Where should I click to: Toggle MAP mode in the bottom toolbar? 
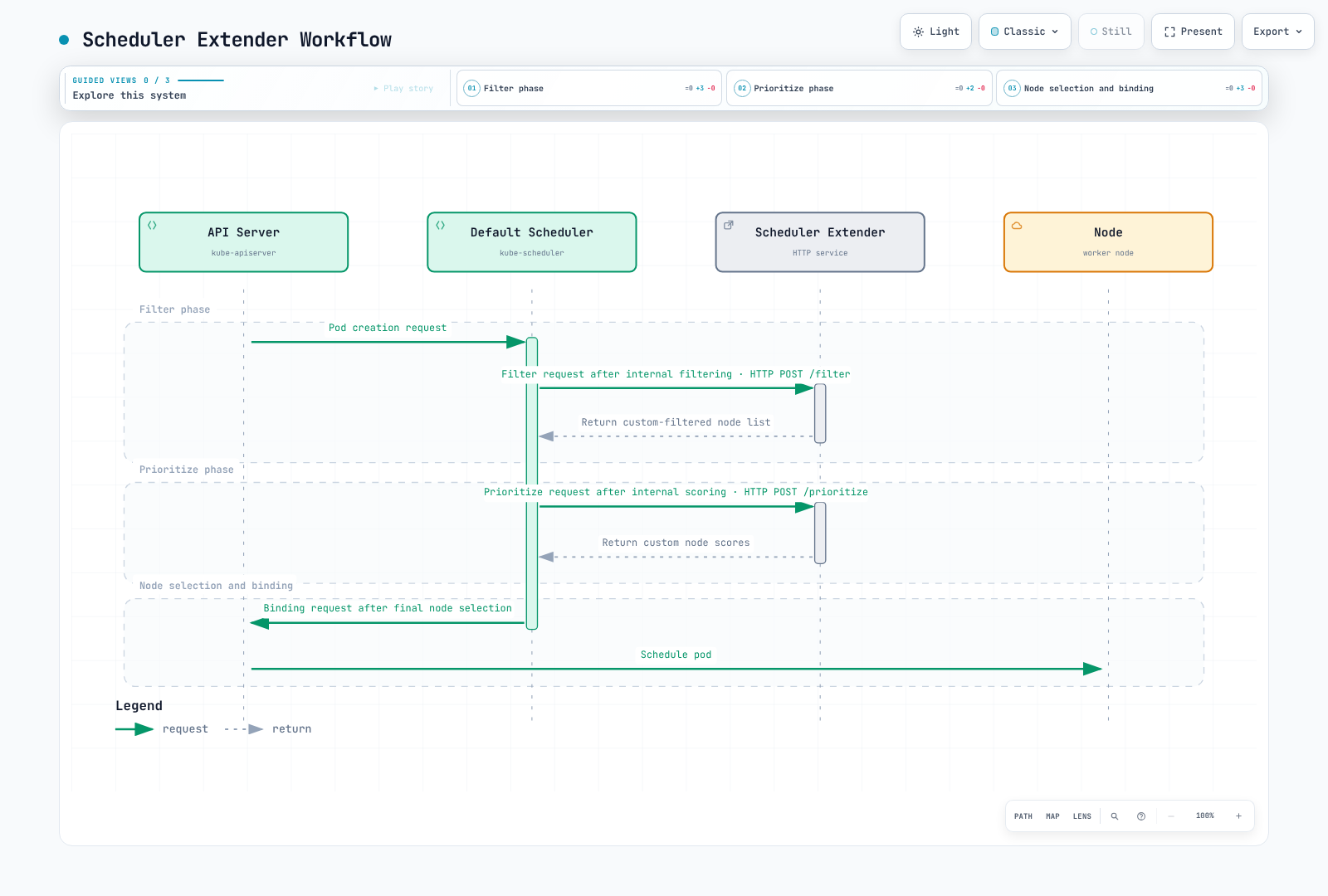pos(1052,816)
